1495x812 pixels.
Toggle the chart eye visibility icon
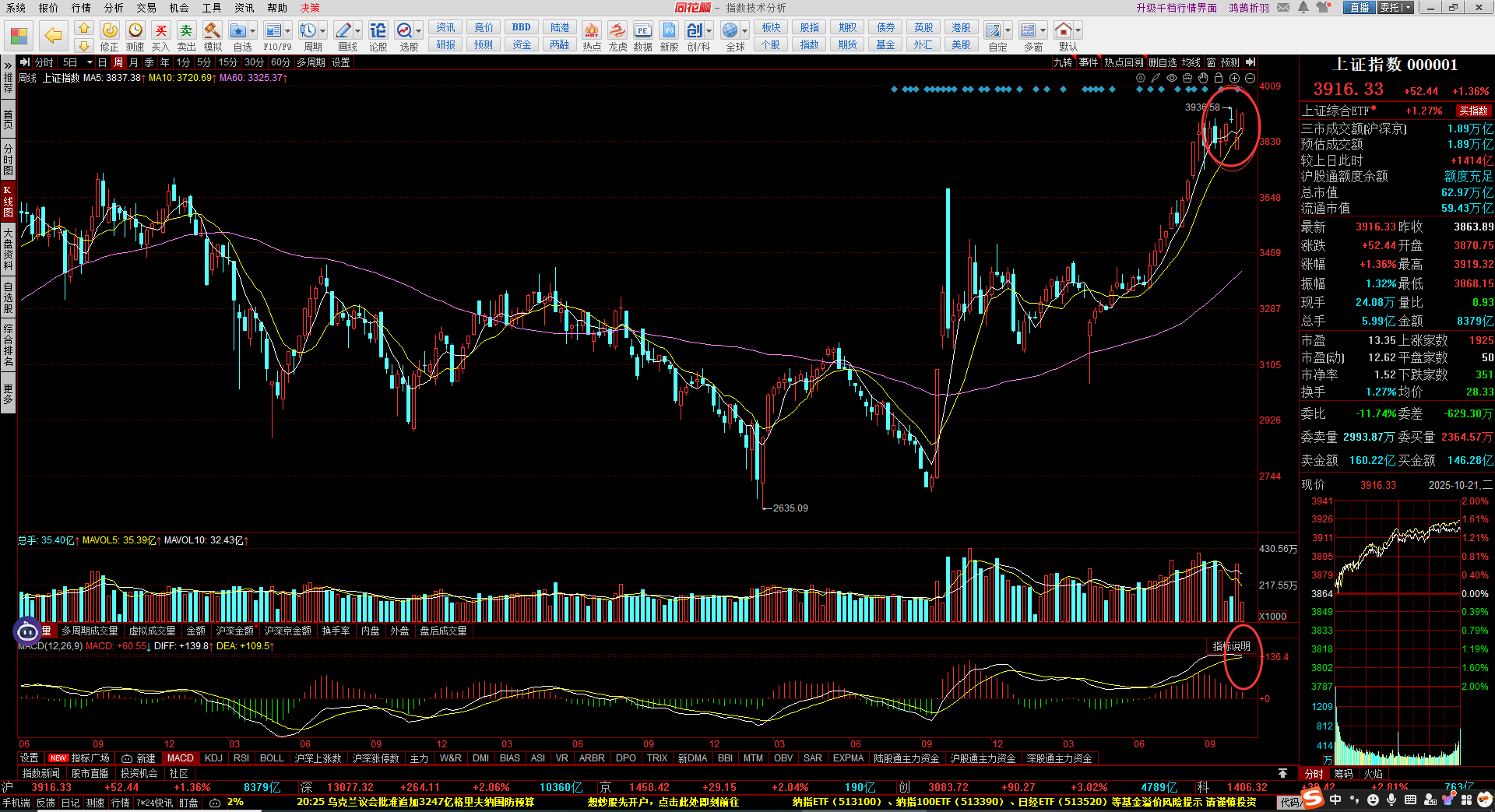point(1172,78)
